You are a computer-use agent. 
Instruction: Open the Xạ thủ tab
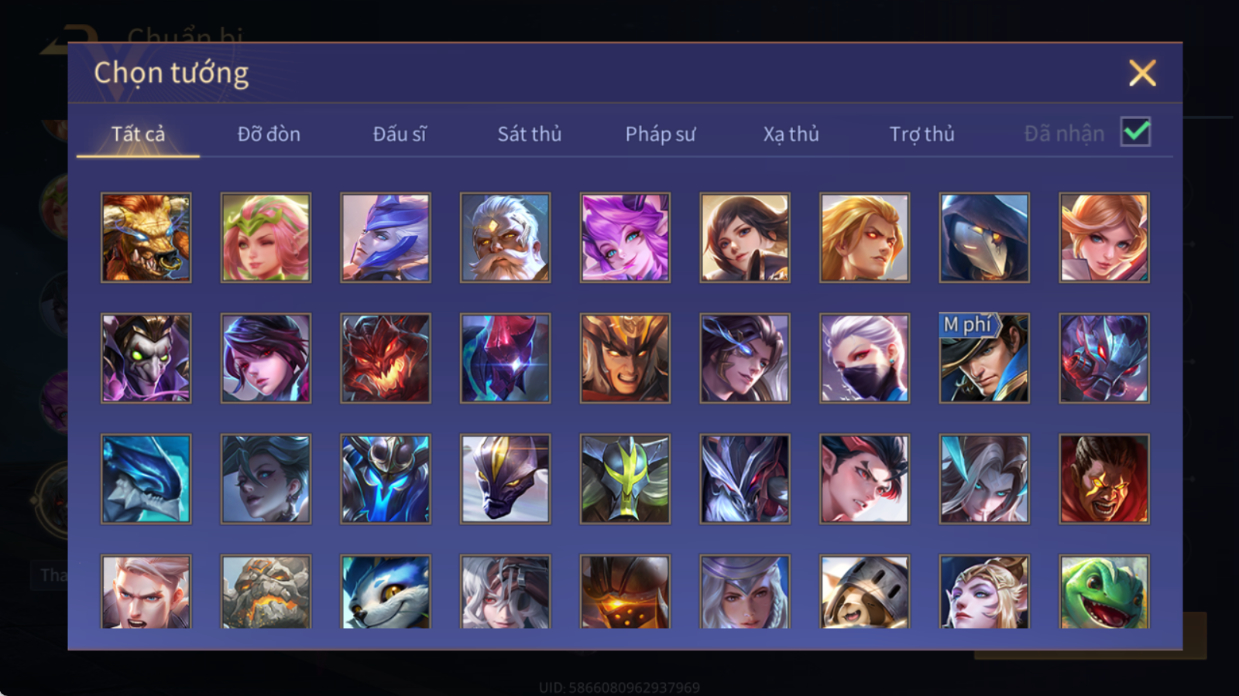[791, 134]
